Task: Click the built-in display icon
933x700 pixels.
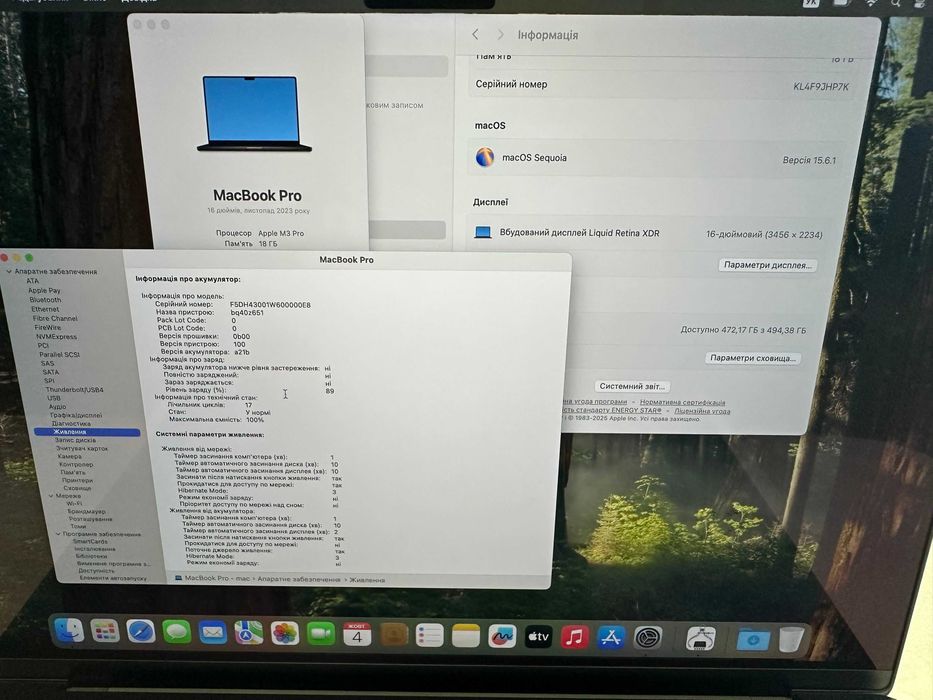Action: point(483,232)
